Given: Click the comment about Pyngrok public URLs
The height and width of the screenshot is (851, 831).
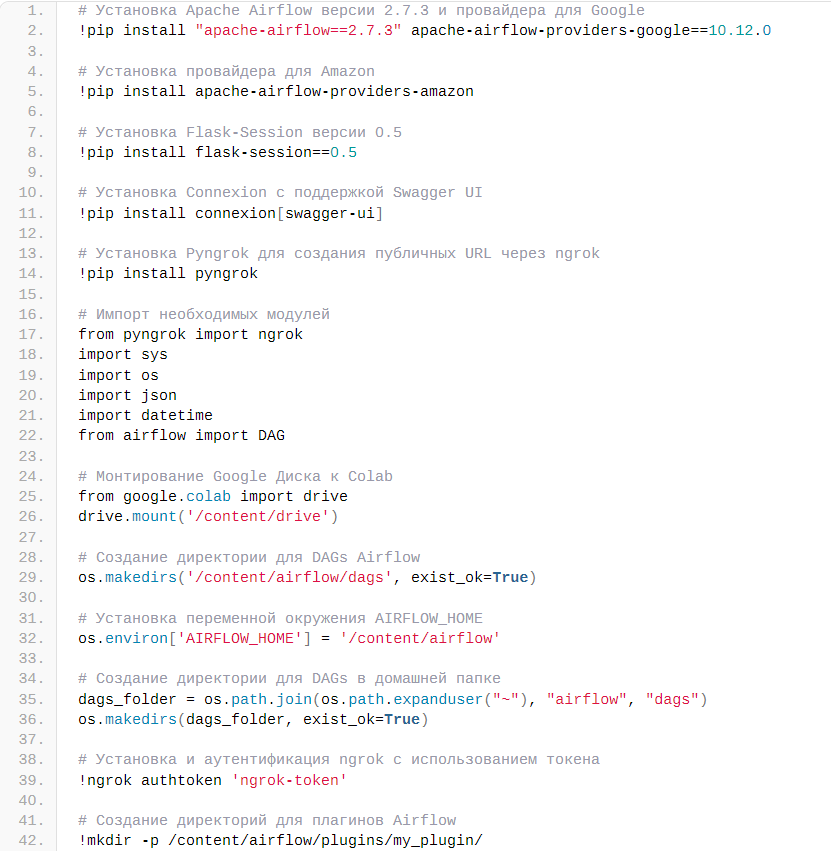Looking at the screenshot, I should (x=339, y=253).
